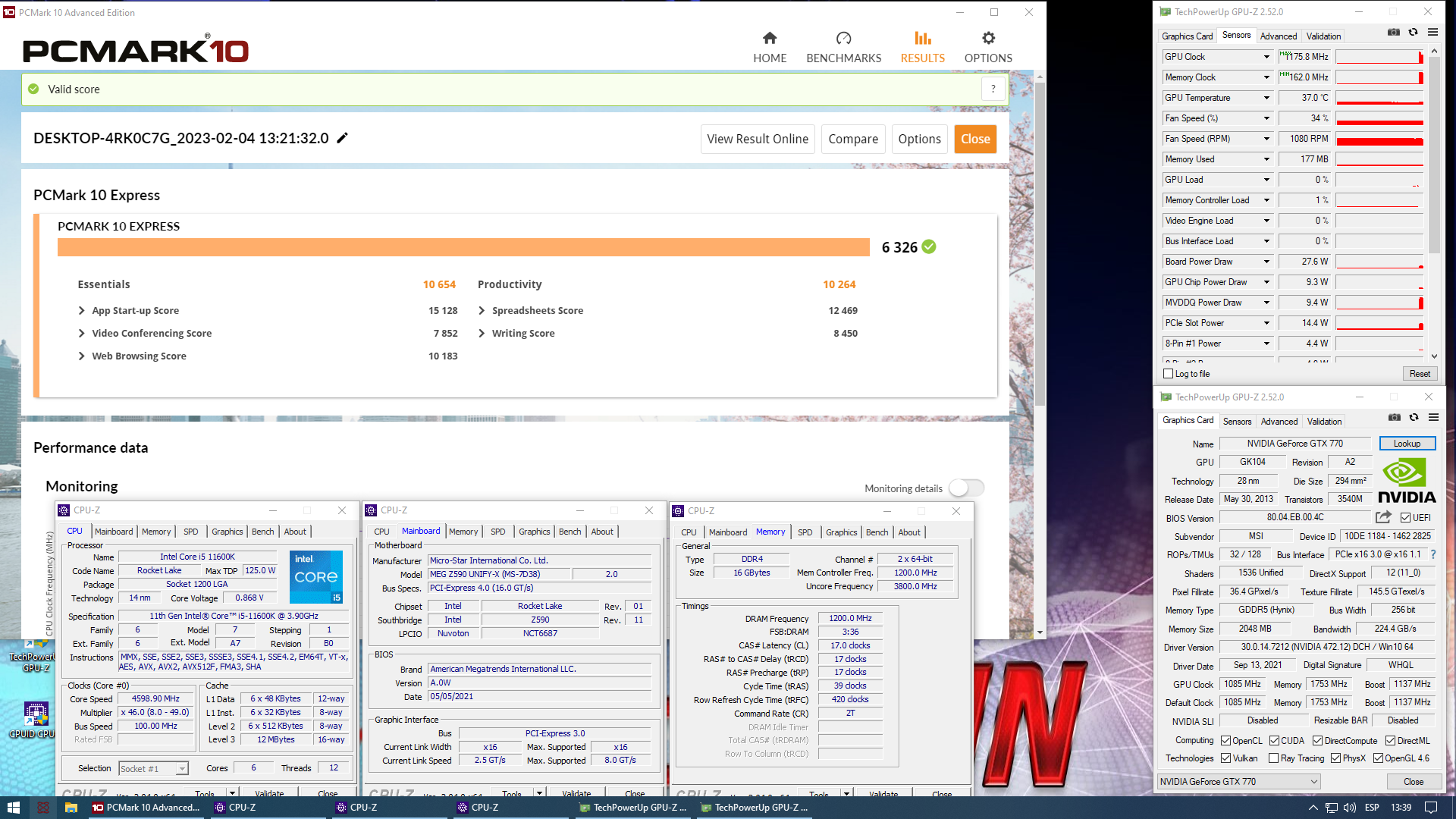Open the Benchmarks gauge icon
This screenshot has height=819, width=1456.
click(843, 38)
